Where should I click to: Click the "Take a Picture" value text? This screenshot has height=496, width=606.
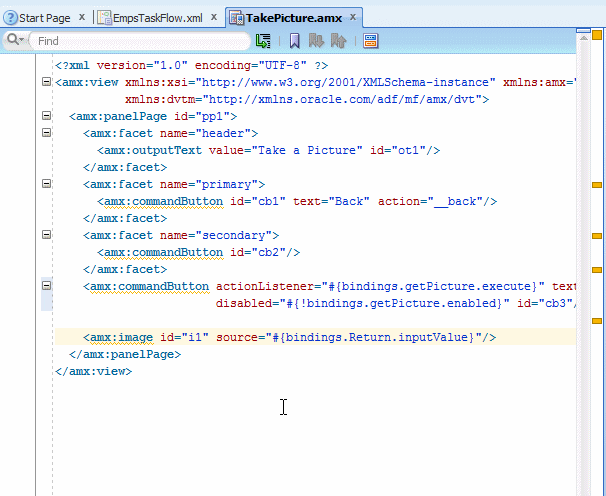pos(307,150)
